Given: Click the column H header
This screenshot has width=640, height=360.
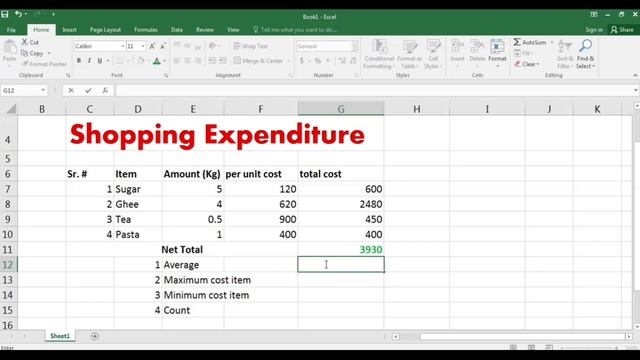Looking at the screenshot, I should click(x=417, y=109).
